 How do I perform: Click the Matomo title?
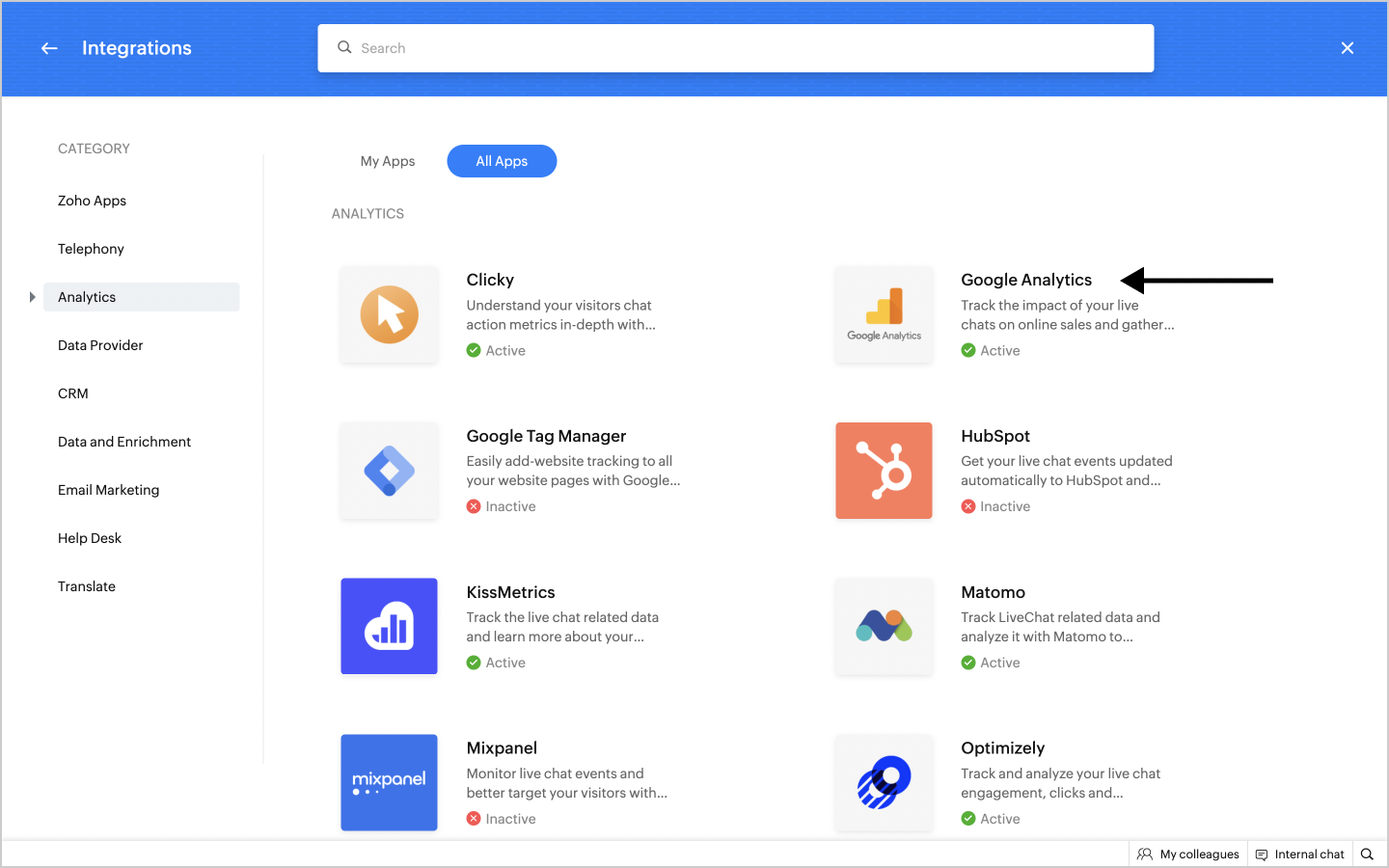coord(993,592)
